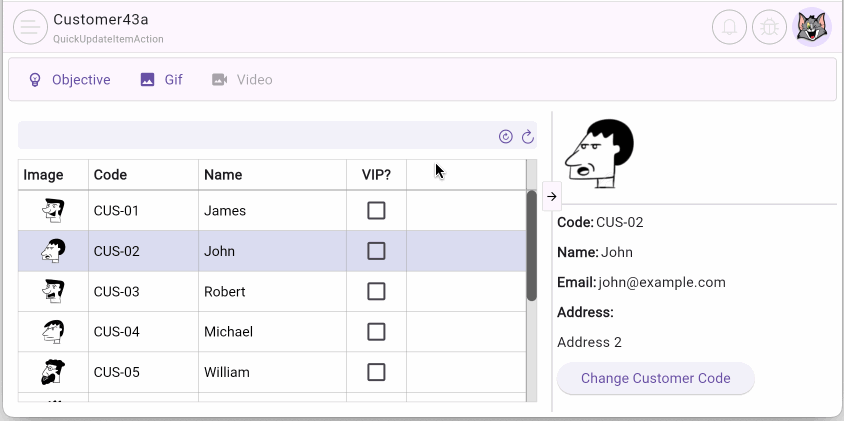Image resolution: width=844 pixels, height=421 pixels.
Task: Click William's customer image icon
Action: click(53, 372)
